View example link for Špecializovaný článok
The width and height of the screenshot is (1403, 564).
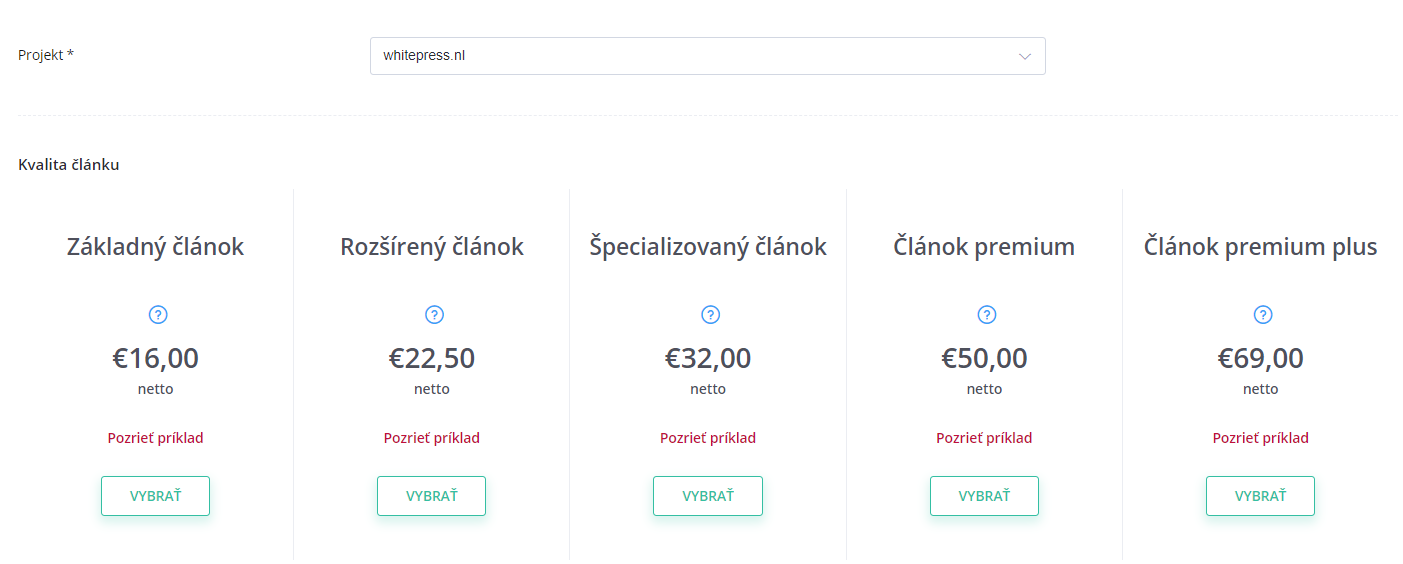tap(708, 438)
